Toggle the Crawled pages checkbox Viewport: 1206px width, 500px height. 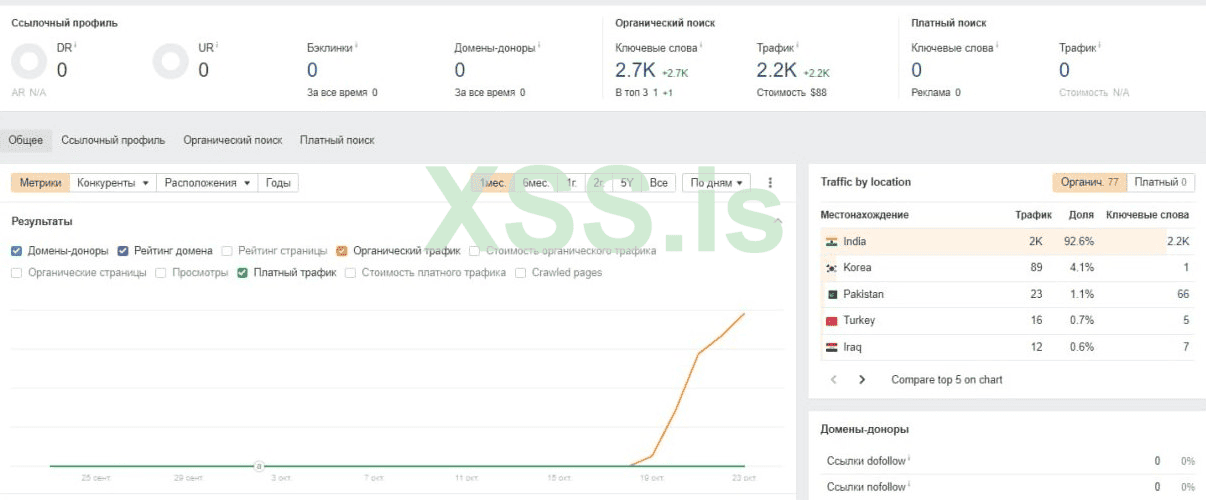(x=521, y=273)
